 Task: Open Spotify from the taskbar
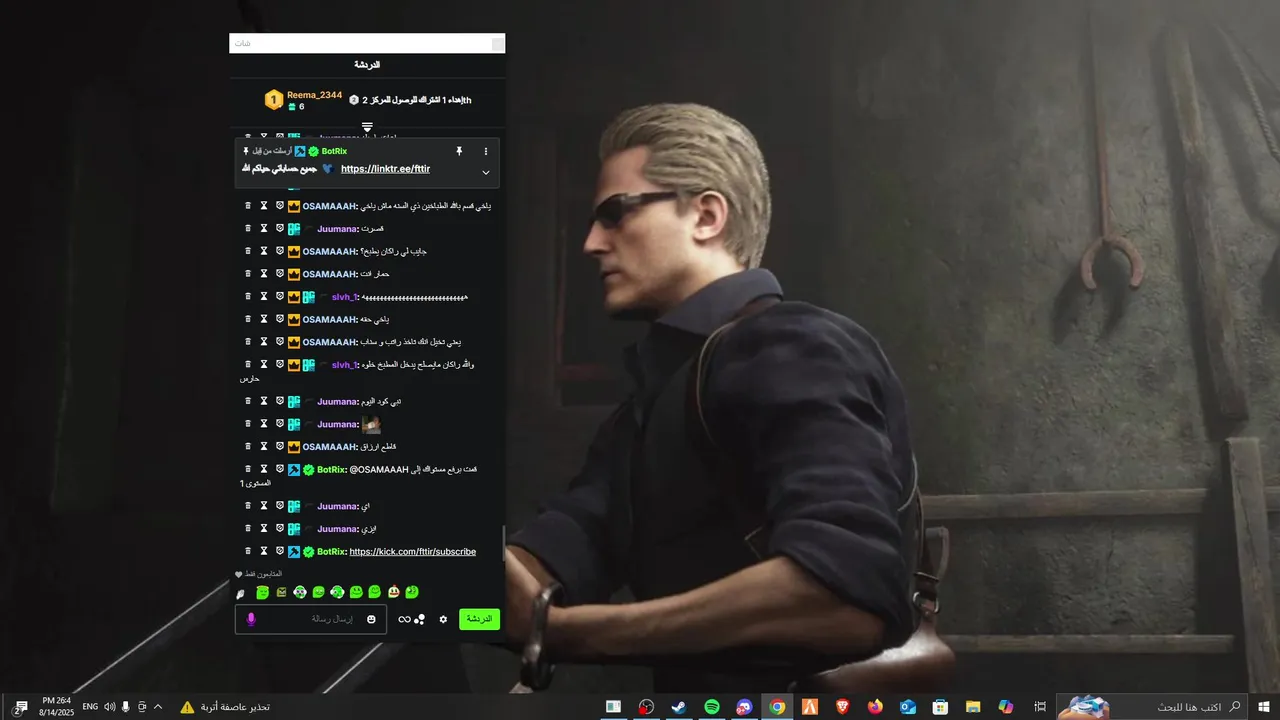point(712,707)
